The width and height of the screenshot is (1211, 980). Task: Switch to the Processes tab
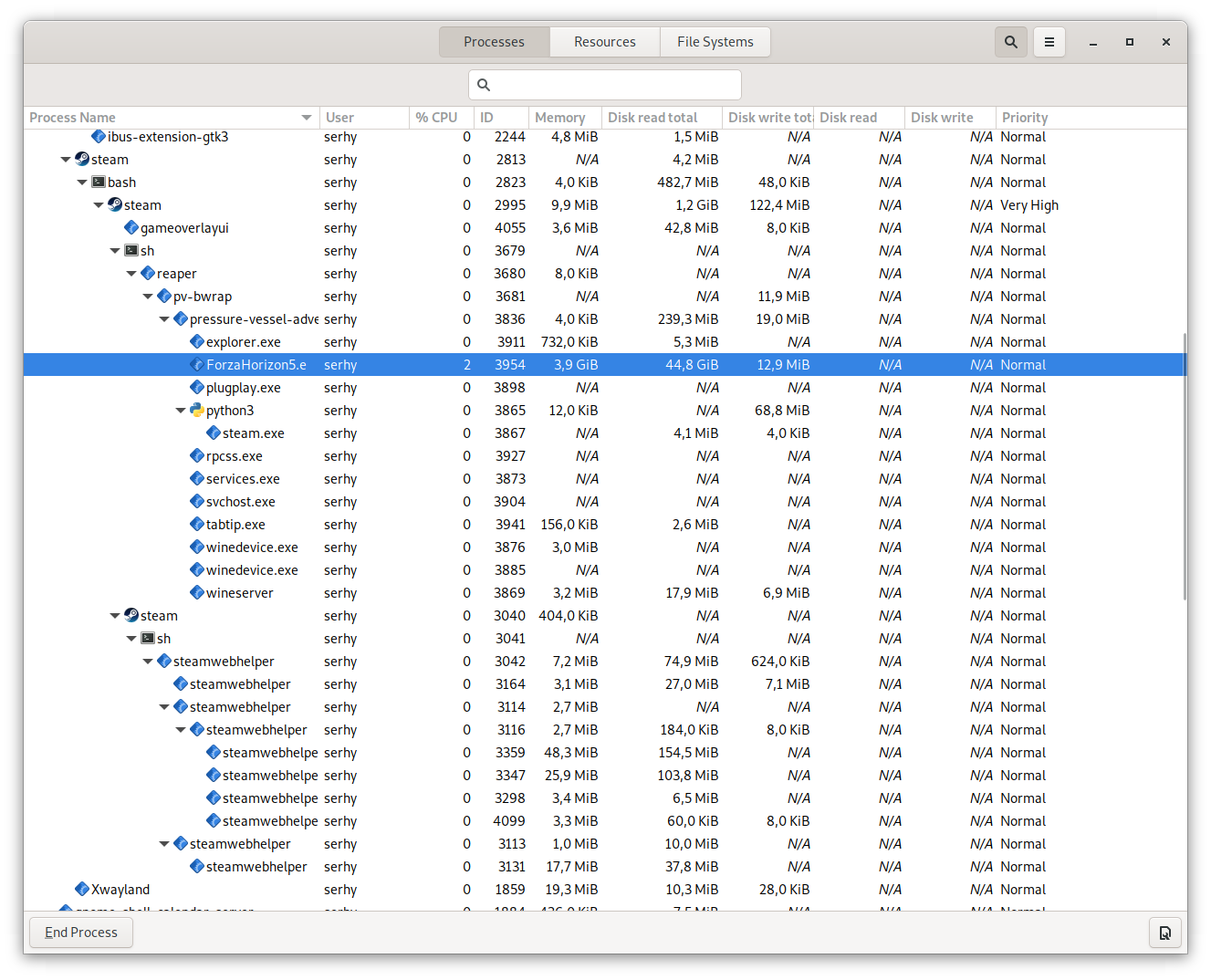[x=494, y=42]
